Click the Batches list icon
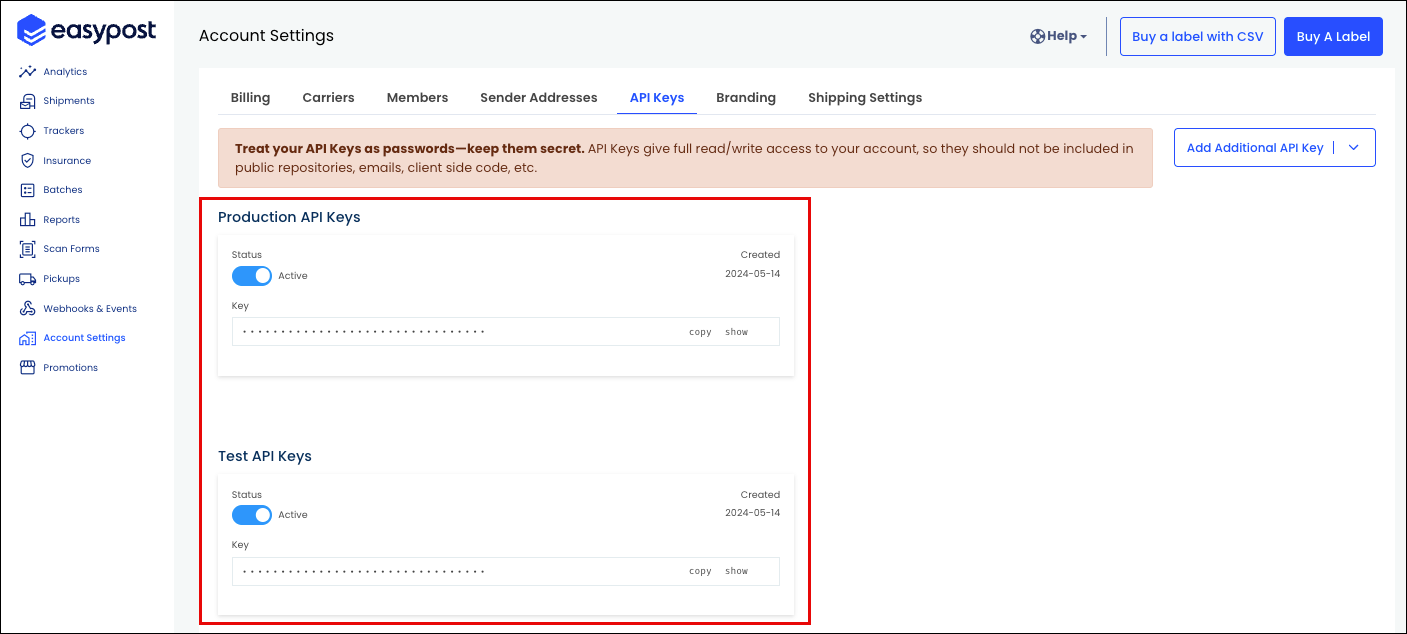The image size is (1407, 634). 27,190
